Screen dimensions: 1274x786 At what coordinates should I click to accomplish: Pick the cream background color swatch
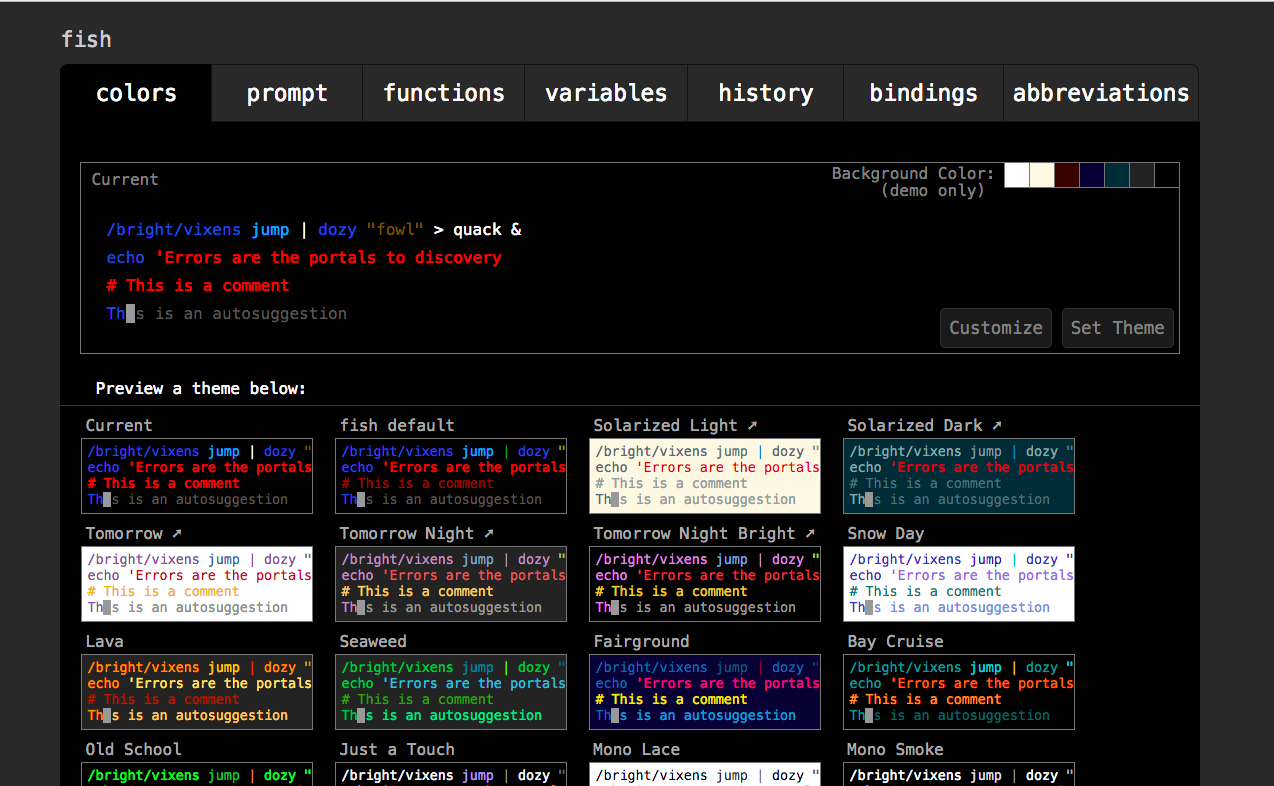1042,175
